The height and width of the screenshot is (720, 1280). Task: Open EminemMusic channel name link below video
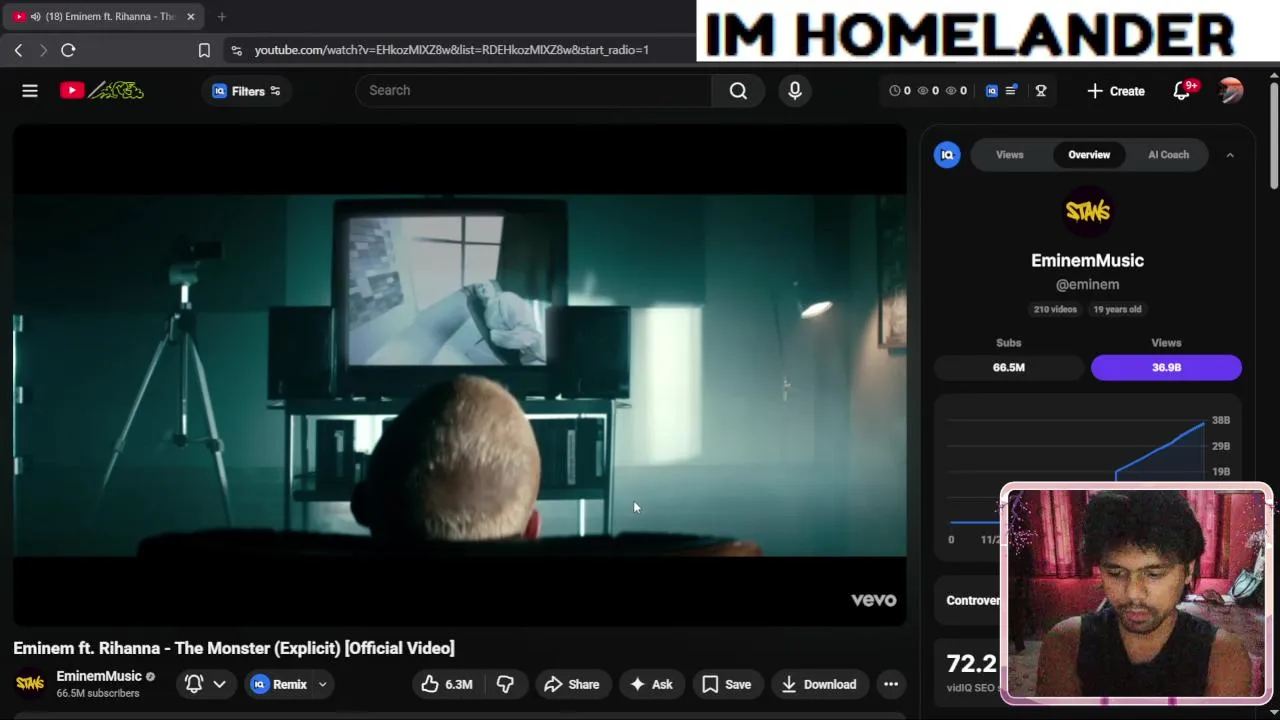tap(99, 677)
